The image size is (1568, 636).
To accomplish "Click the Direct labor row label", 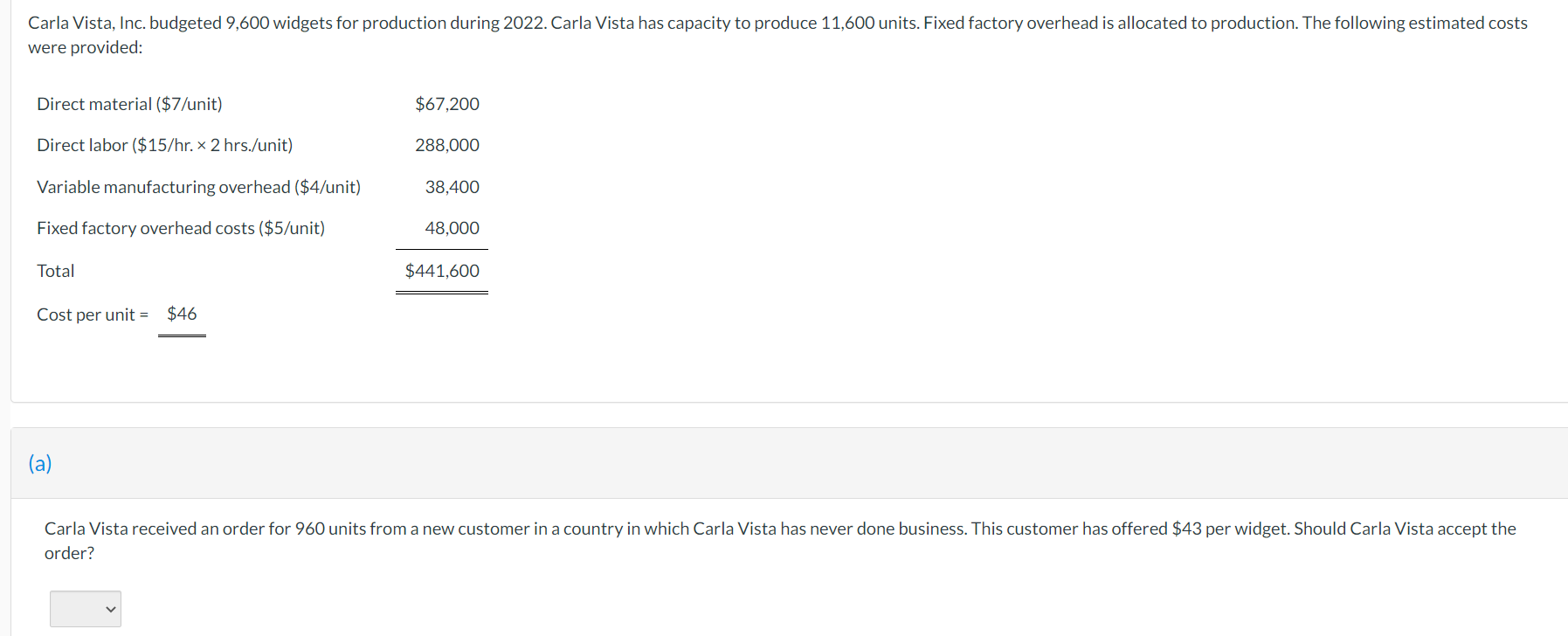I will (164, 145).
